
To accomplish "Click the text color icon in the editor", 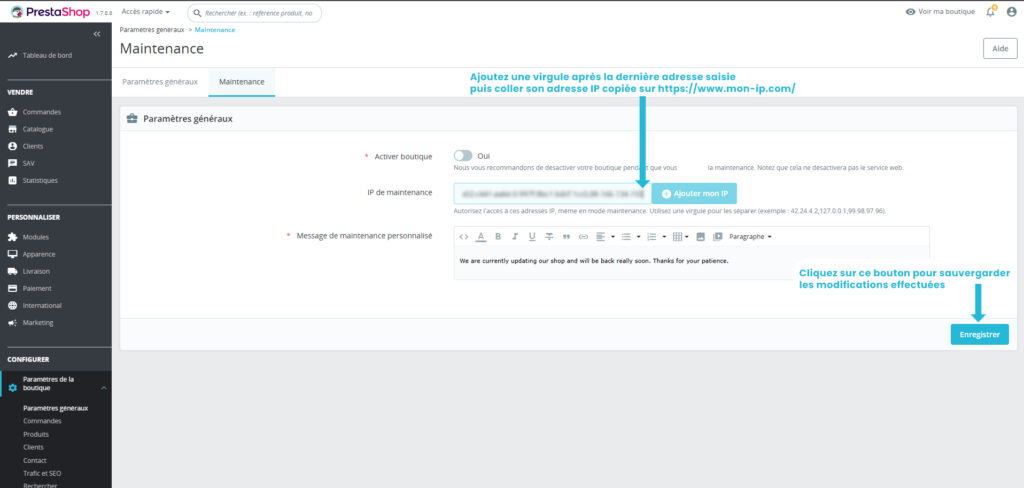I will point(481,236).
